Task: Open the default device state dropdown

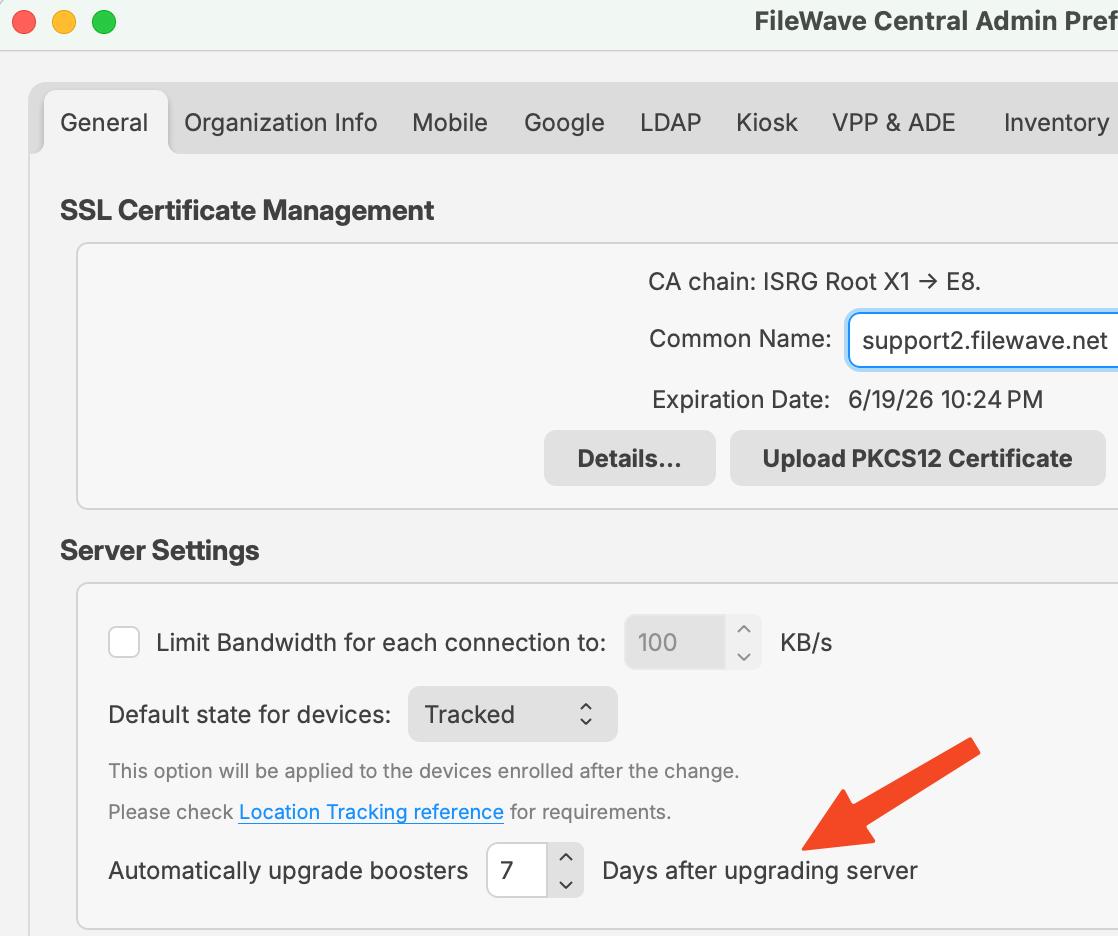Action: point(512,714)
